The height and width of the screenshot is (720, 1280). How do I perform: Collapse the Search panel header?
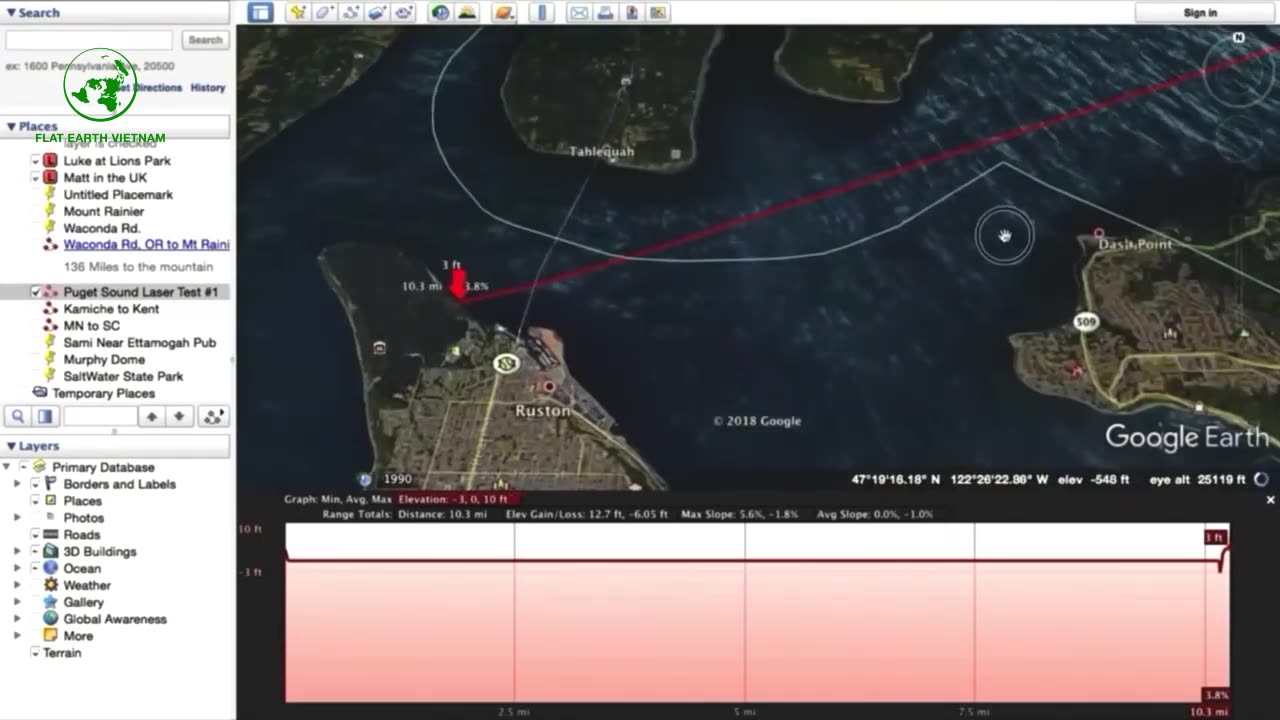click(116, 12)
